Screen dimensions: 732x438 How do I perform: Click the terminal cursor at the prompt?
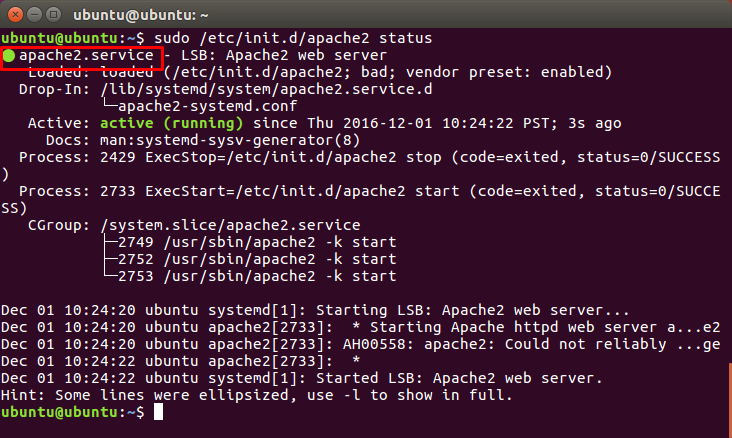click(x=158, y=412)
